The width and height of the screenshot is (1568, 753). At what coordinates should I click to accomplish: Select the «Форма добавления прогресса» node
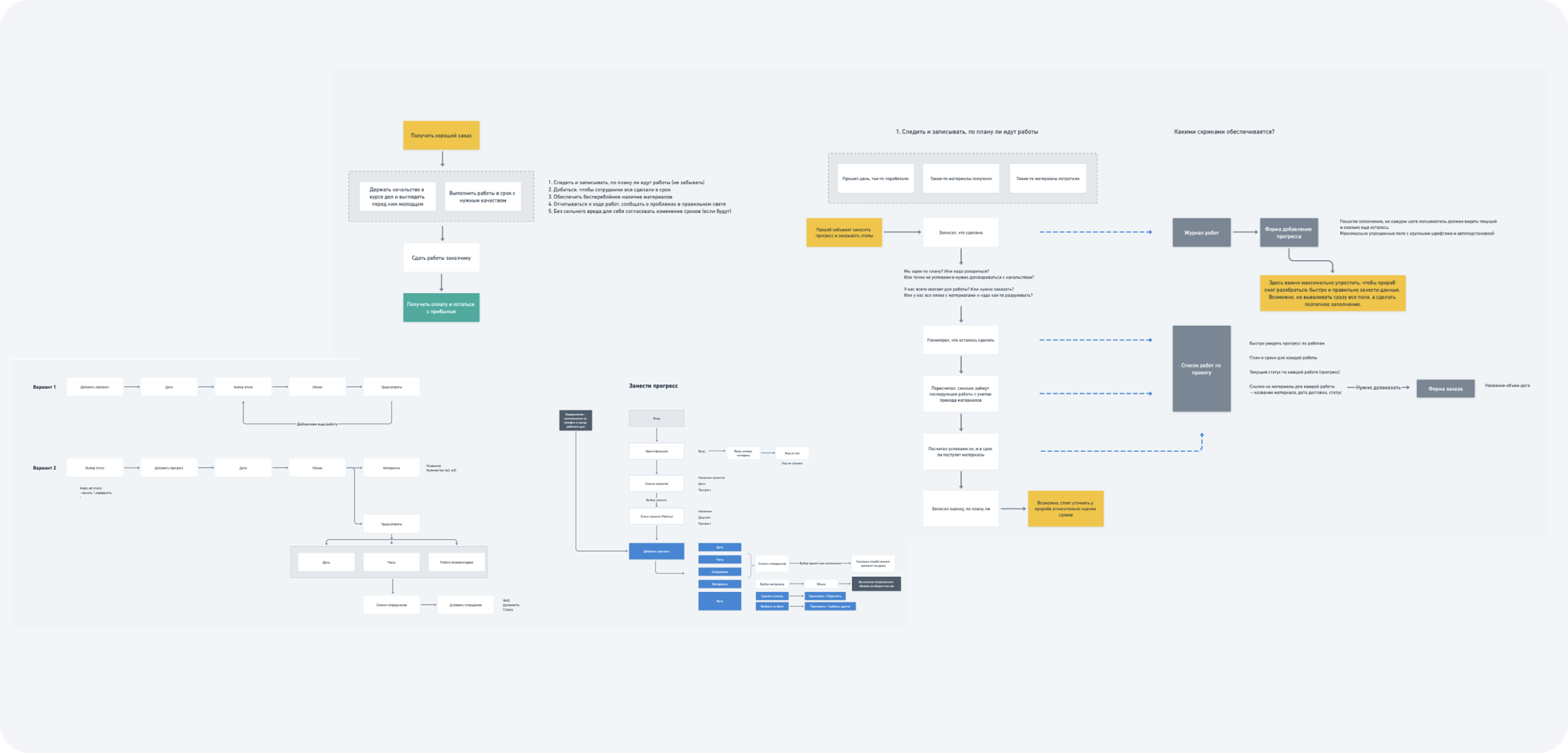1289,233
